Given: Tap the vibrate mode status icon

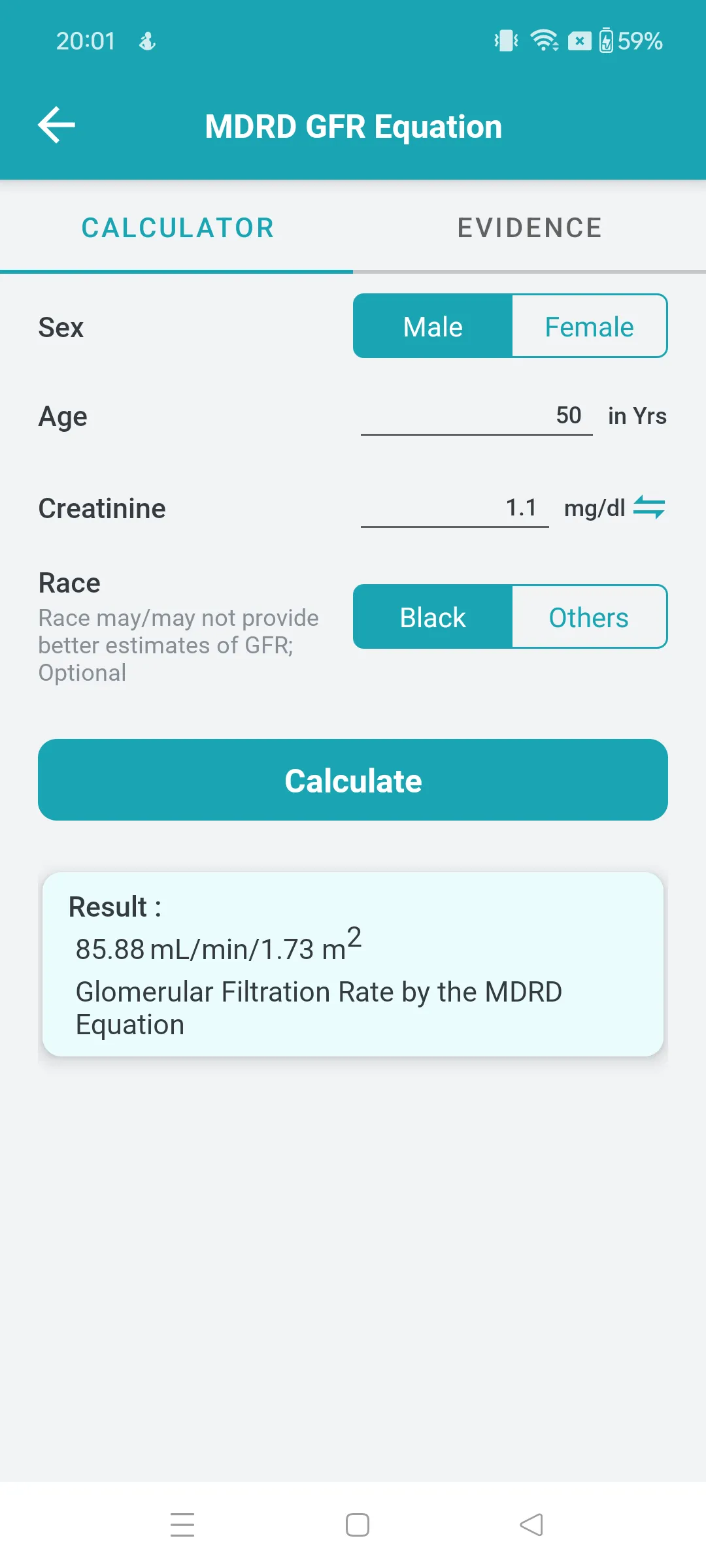Looking at the screenshot, I should click(505, 41).
